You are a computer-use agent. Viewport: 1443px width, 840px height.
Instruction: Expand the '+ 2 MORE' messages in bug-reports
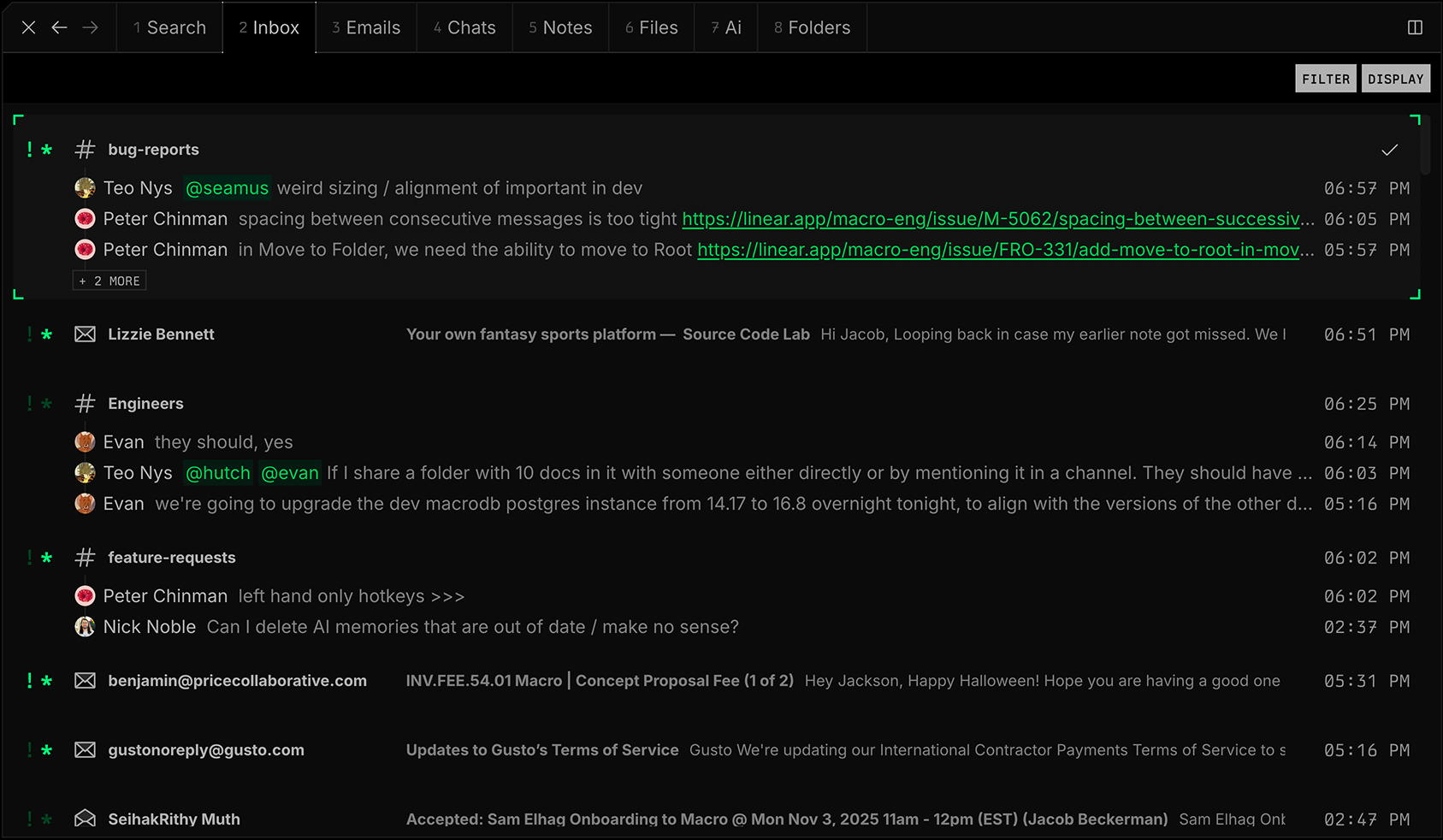[109, 281]
